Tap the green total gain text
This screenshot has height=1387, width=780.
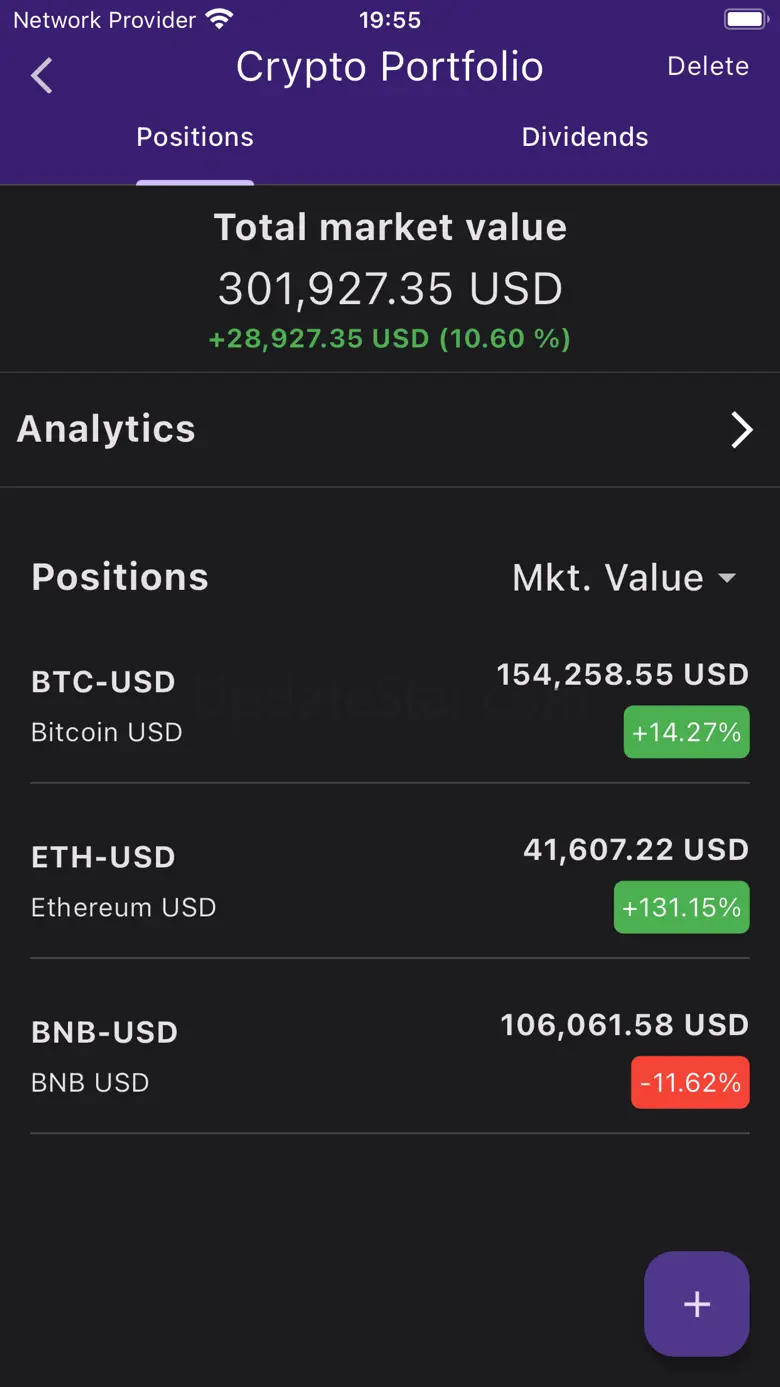pos(390,339)
